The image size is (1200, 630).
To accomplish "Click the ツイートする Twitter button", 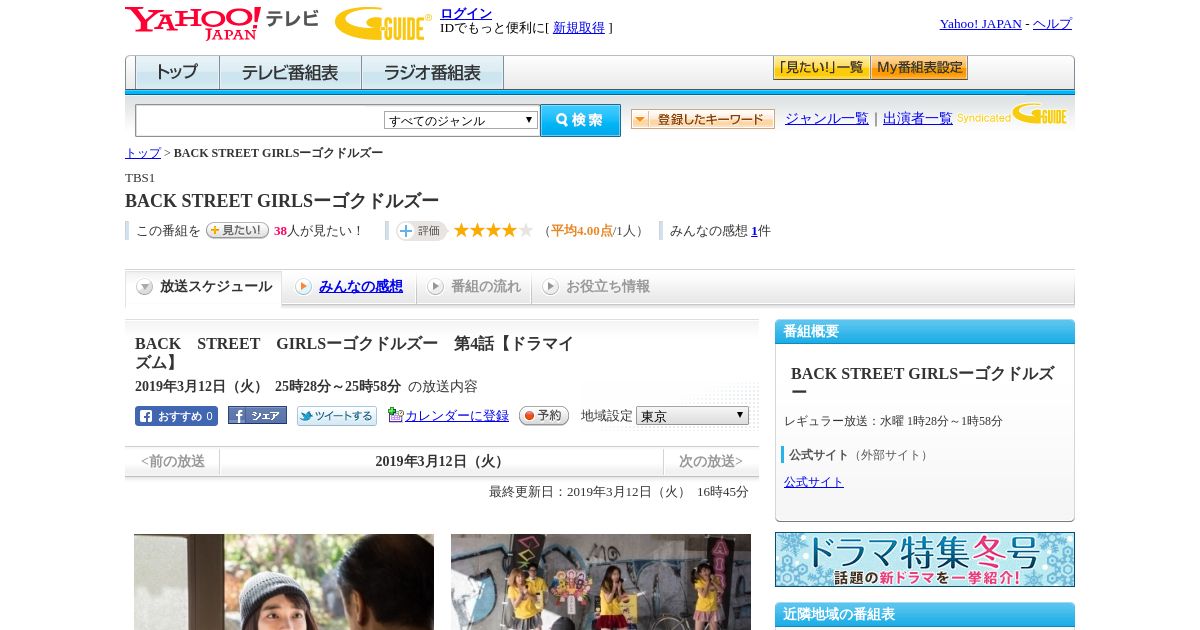I will coord(337,416).
